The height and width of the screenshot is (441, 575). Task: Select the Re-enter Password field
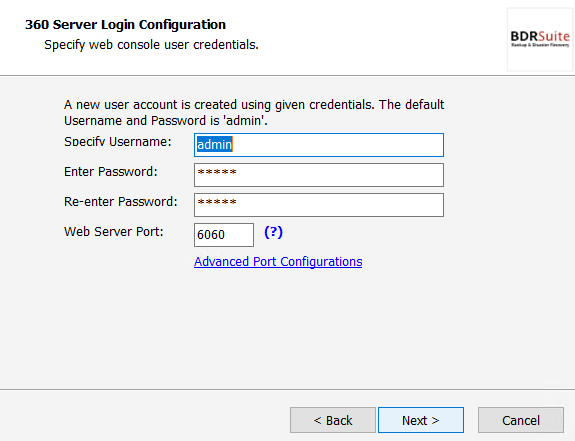319,205
